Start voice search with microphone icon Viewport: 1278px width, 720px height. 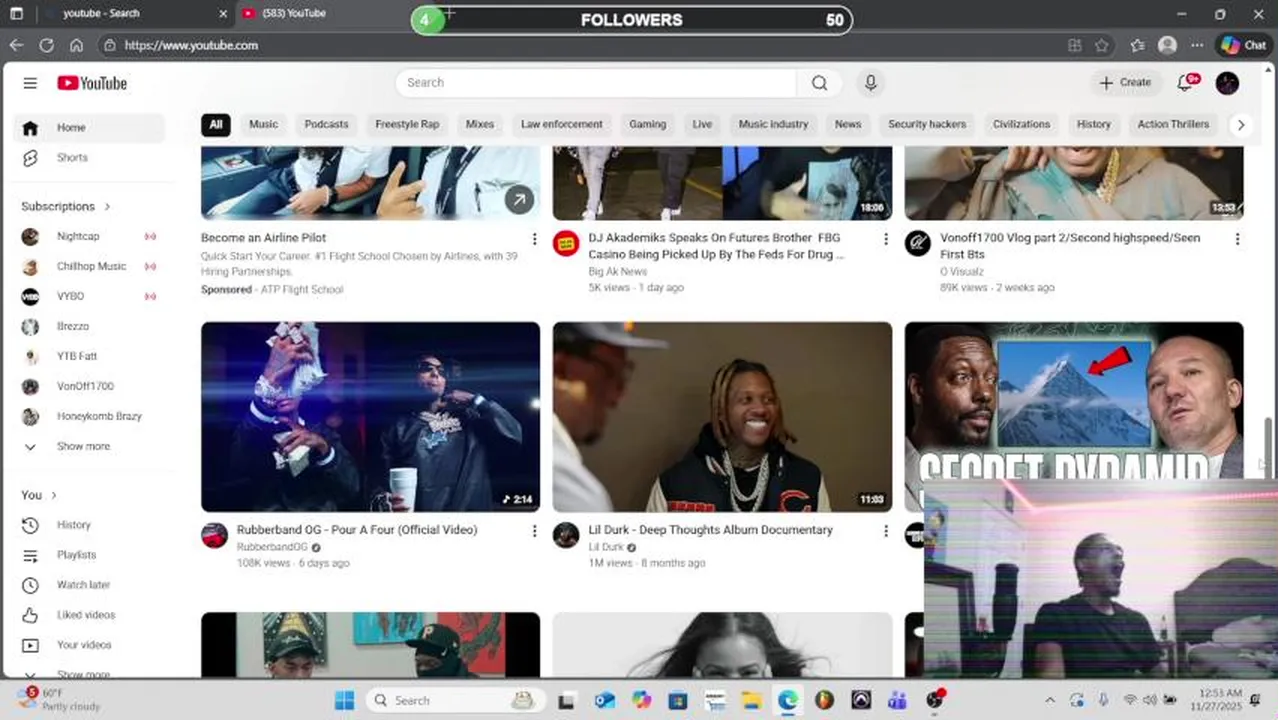point(870,83)
